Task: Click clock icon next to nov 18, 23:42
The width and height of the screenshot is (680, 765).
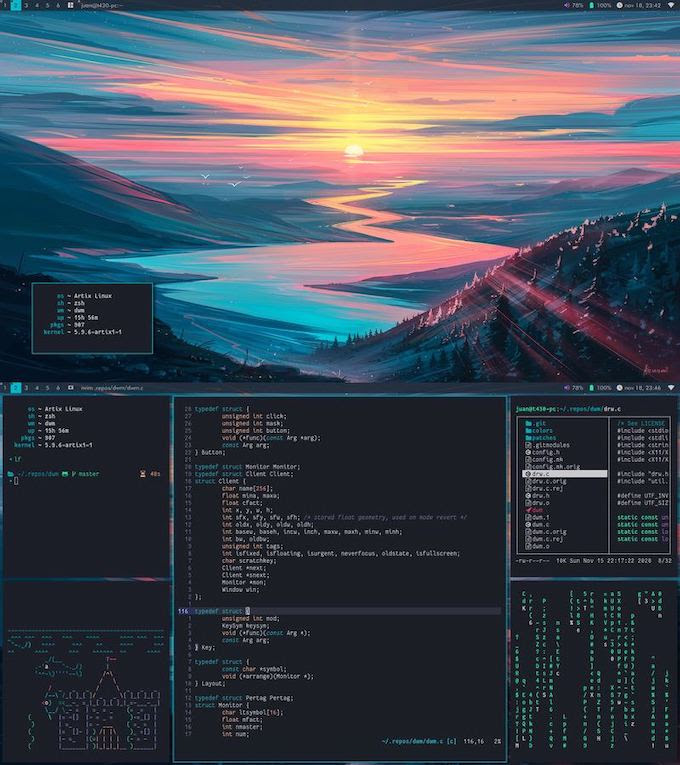Action: [620, 5]
